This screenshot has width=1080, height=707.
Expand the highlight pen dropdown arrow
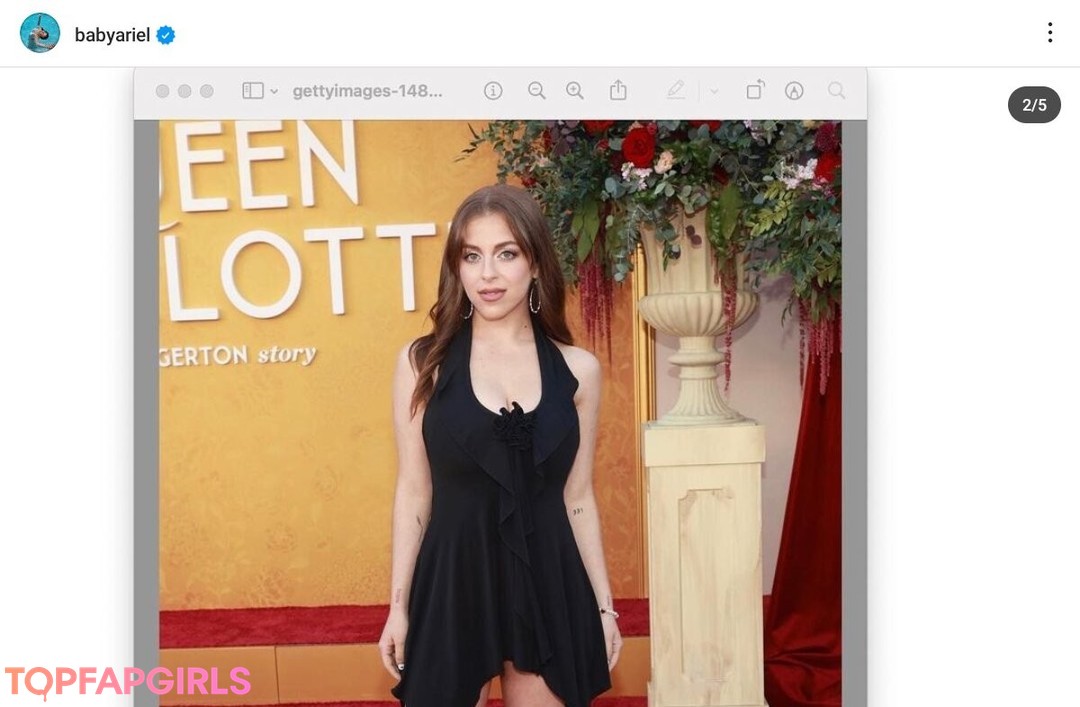point(714,92)
